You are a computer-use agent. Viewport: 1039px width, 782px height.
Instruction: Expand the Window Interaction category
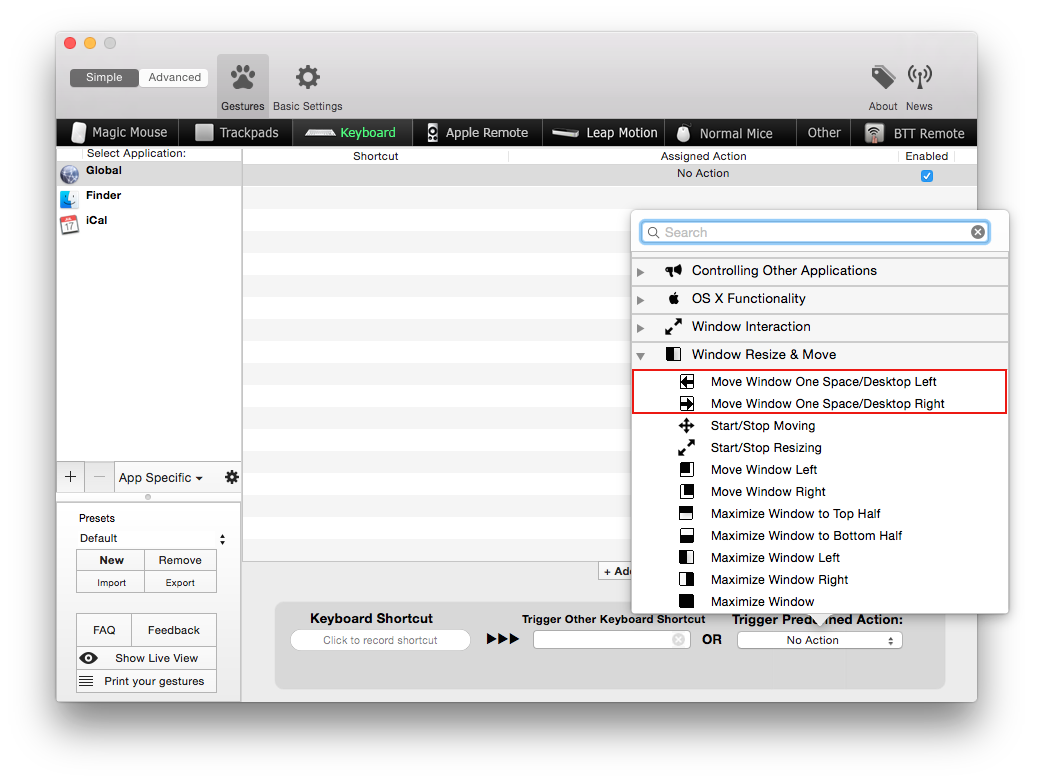(640, 327)
